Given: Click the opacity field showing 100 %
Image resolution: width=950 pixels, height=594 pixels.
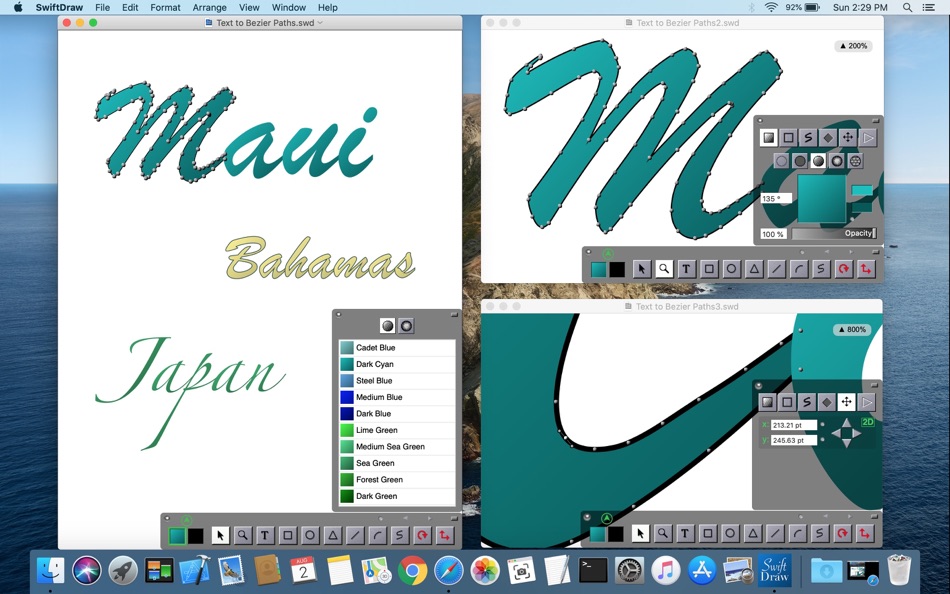Looking at the screenshot, I should [x=774, y=235].
